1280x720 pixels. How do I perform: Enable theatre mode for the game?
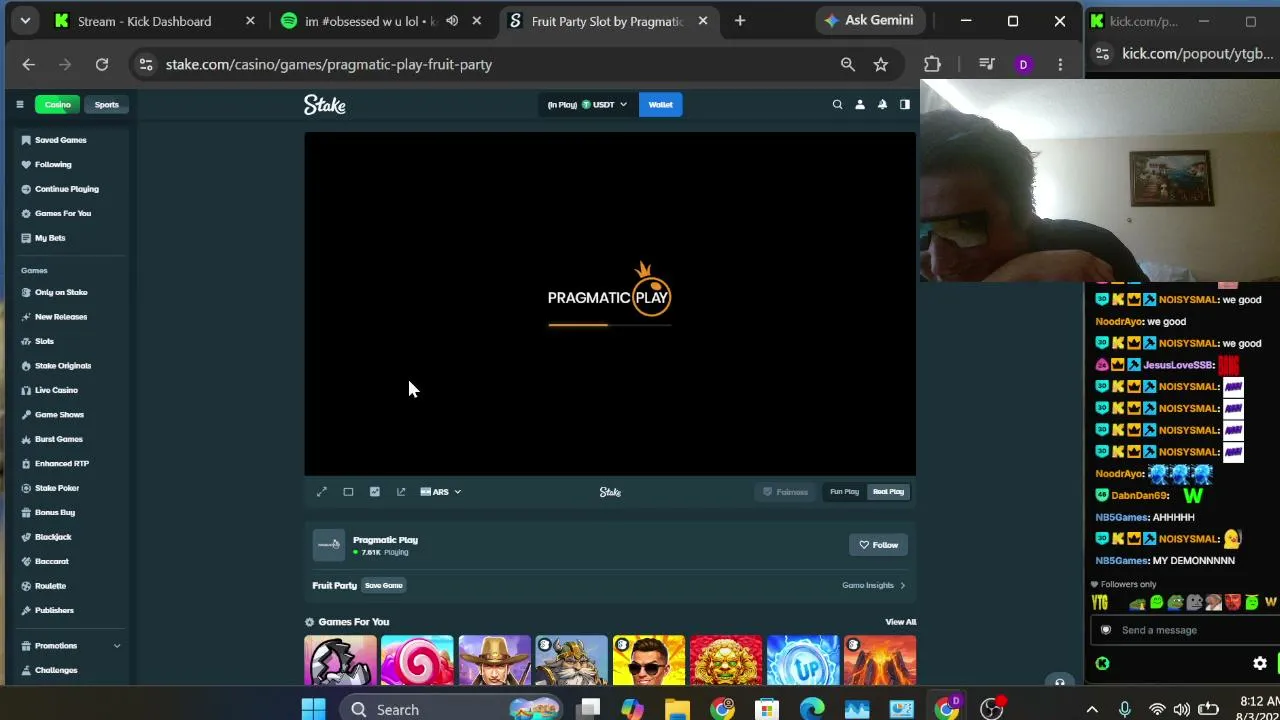click(x=348, y=492)
